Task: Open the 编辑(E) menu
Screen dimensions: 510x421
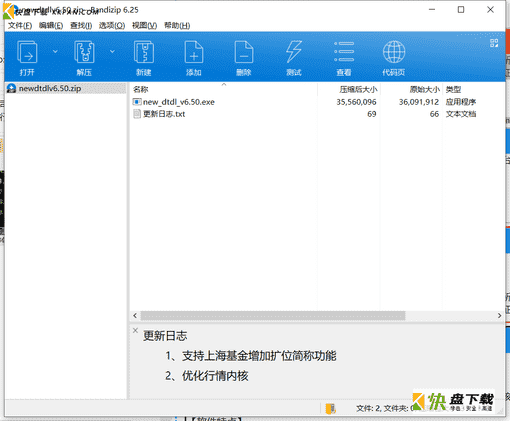Action: click(51, 26)
